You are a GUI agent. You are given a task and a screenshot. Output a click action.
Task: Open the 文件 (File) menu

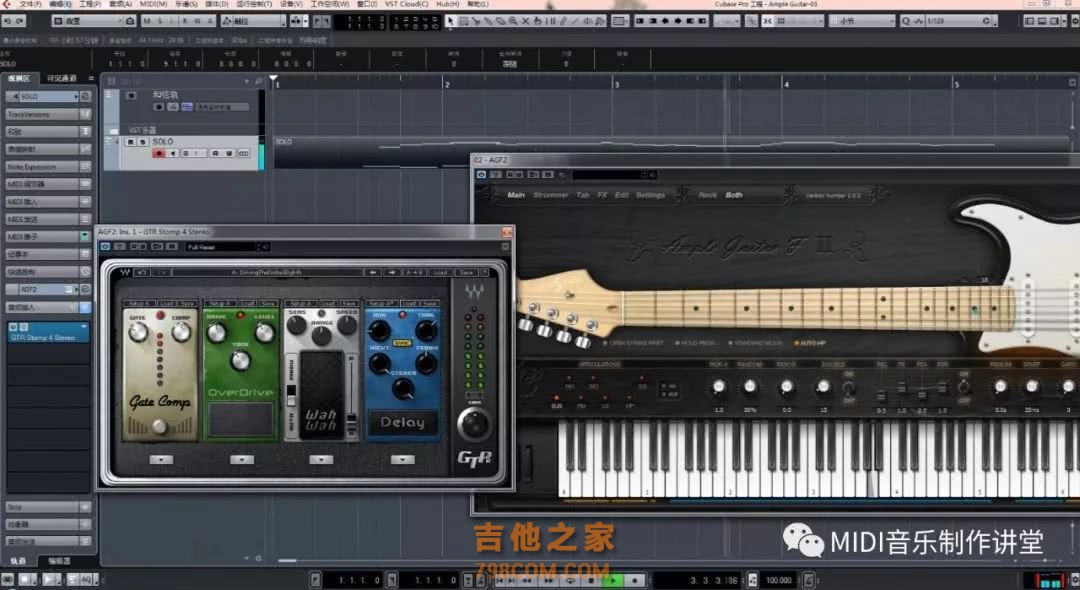30,4
